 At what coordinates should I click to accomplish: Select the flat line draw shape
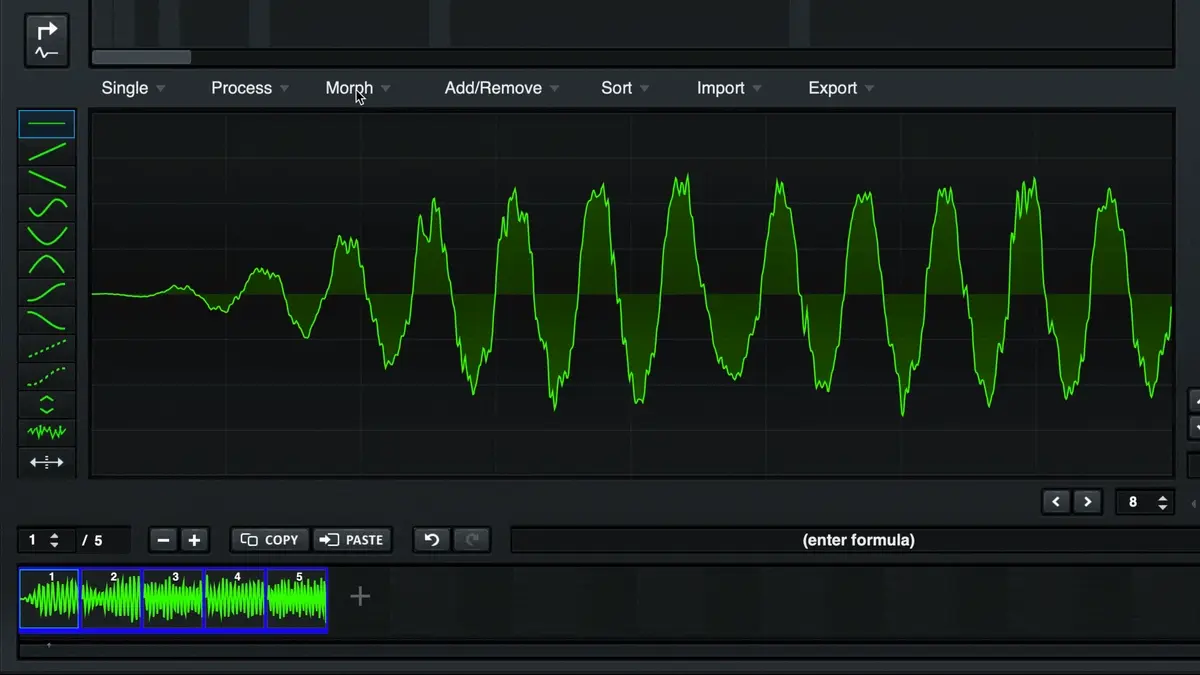(x=47, y=124)
